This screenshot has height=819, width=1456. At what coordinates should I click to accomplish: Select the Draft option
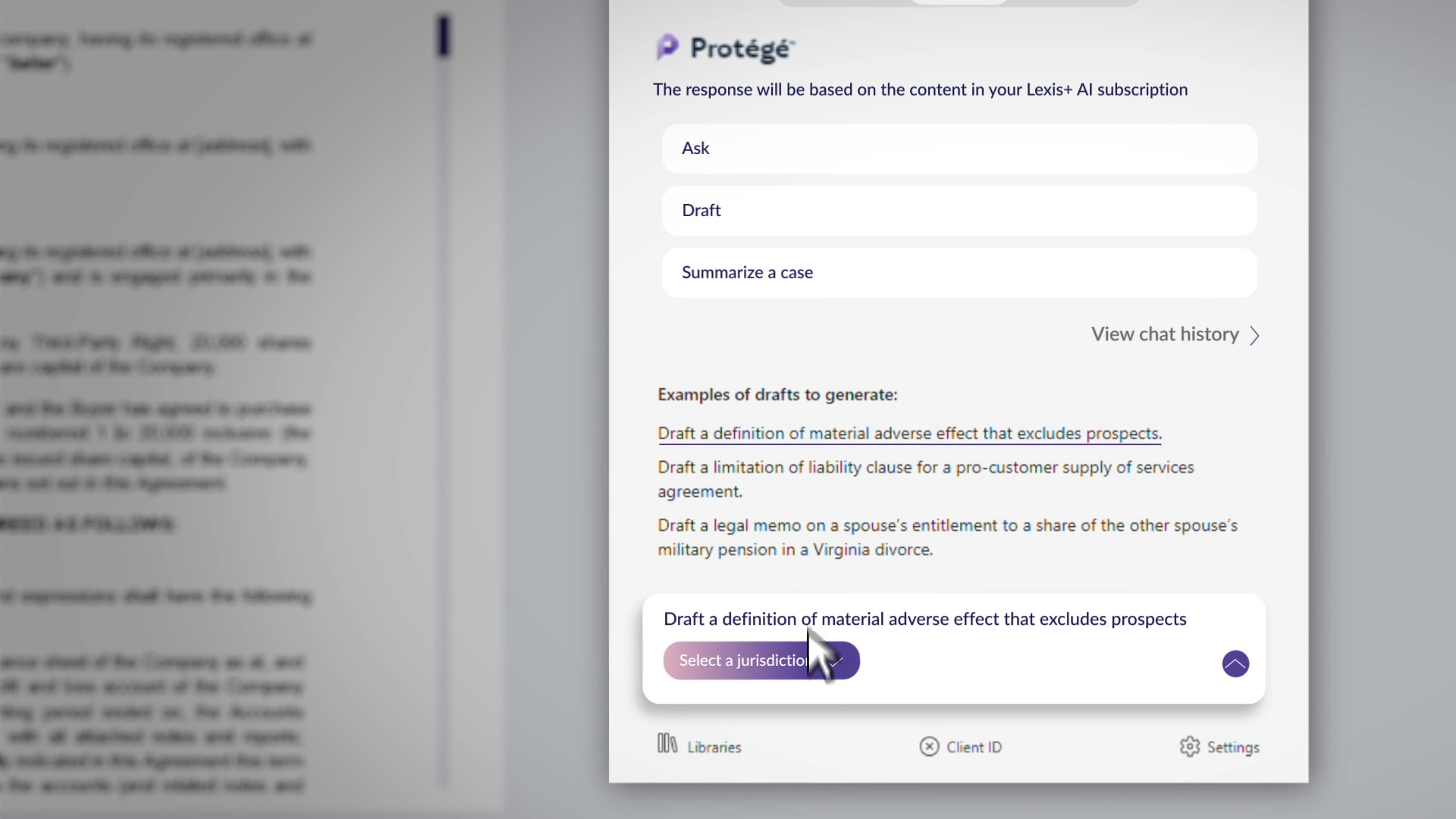pyautogui.click(x=959, y=211)
